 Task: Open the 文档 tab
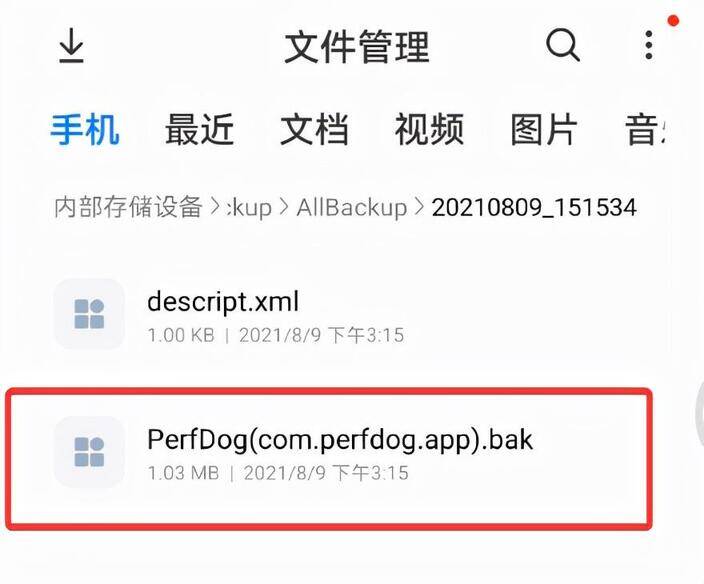(x=314, y=129)
